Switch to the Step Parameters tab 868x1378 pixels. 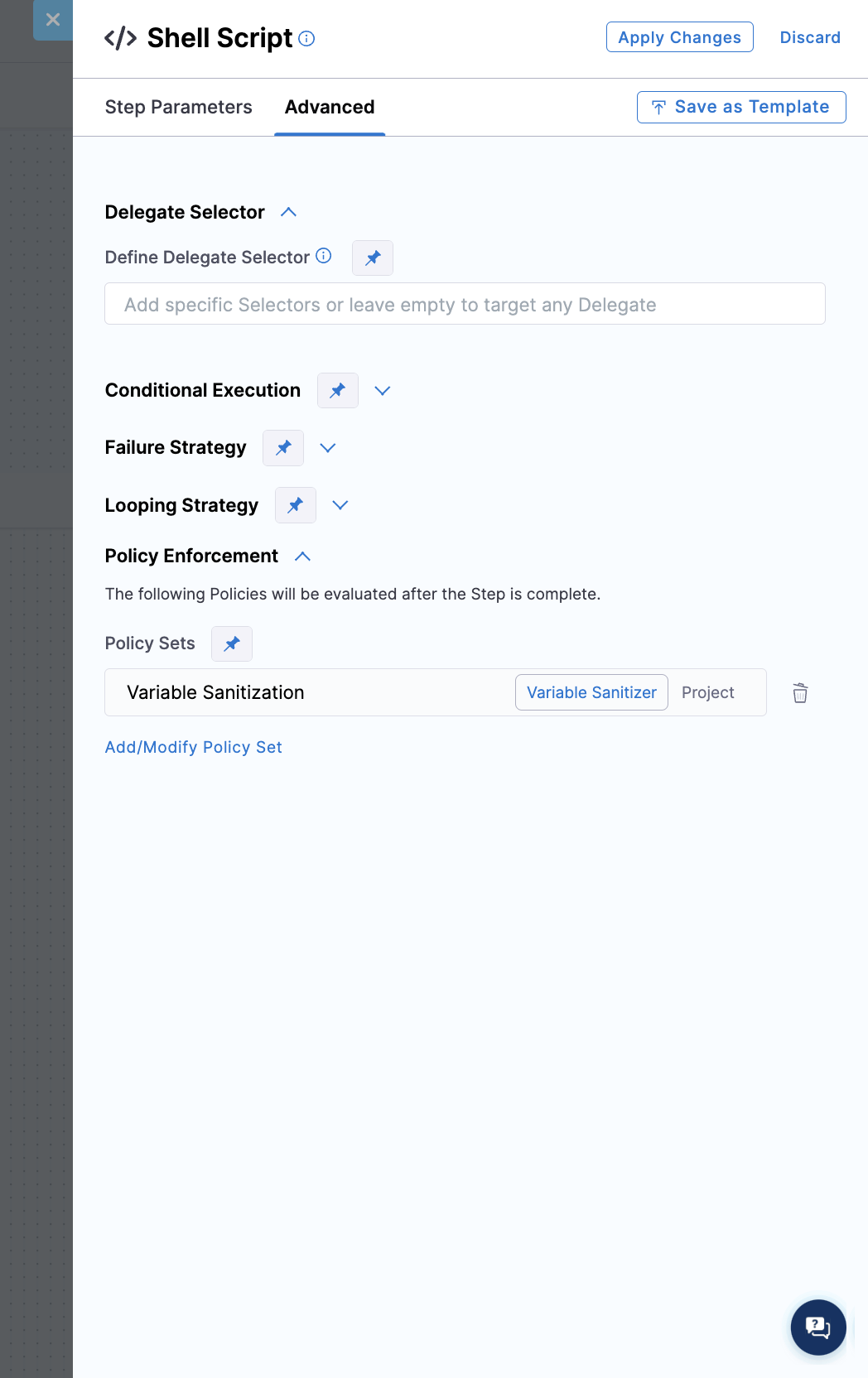tap(178, 107)
